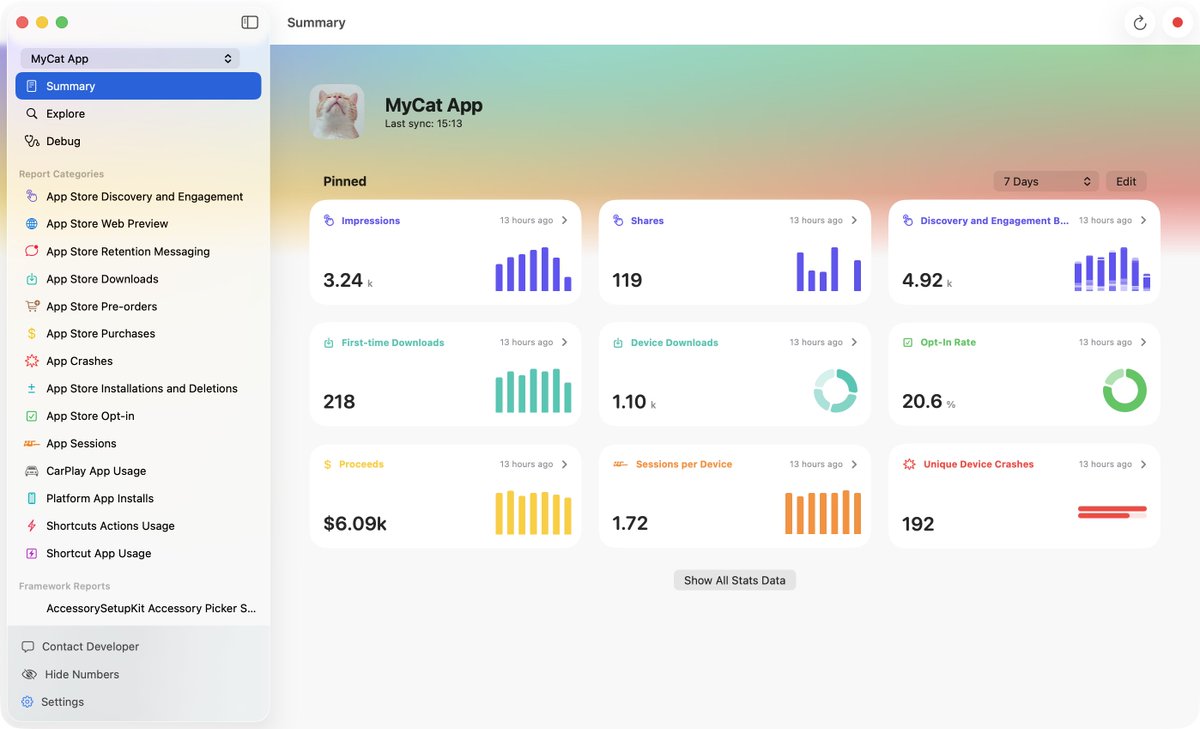Expand Unique Device Crashes card chevron
Viewport: 1200px width, 729px height.
pos(1143,464)
